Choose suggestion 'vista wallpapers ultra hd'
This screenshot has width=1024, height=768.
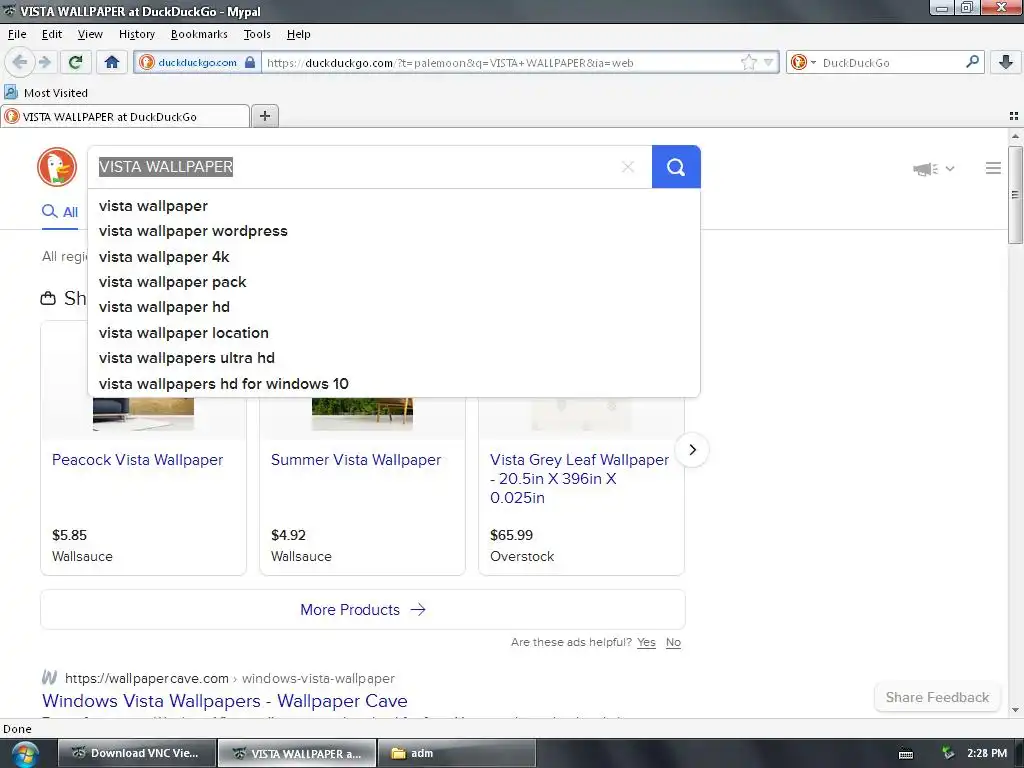tap(394, 358)
